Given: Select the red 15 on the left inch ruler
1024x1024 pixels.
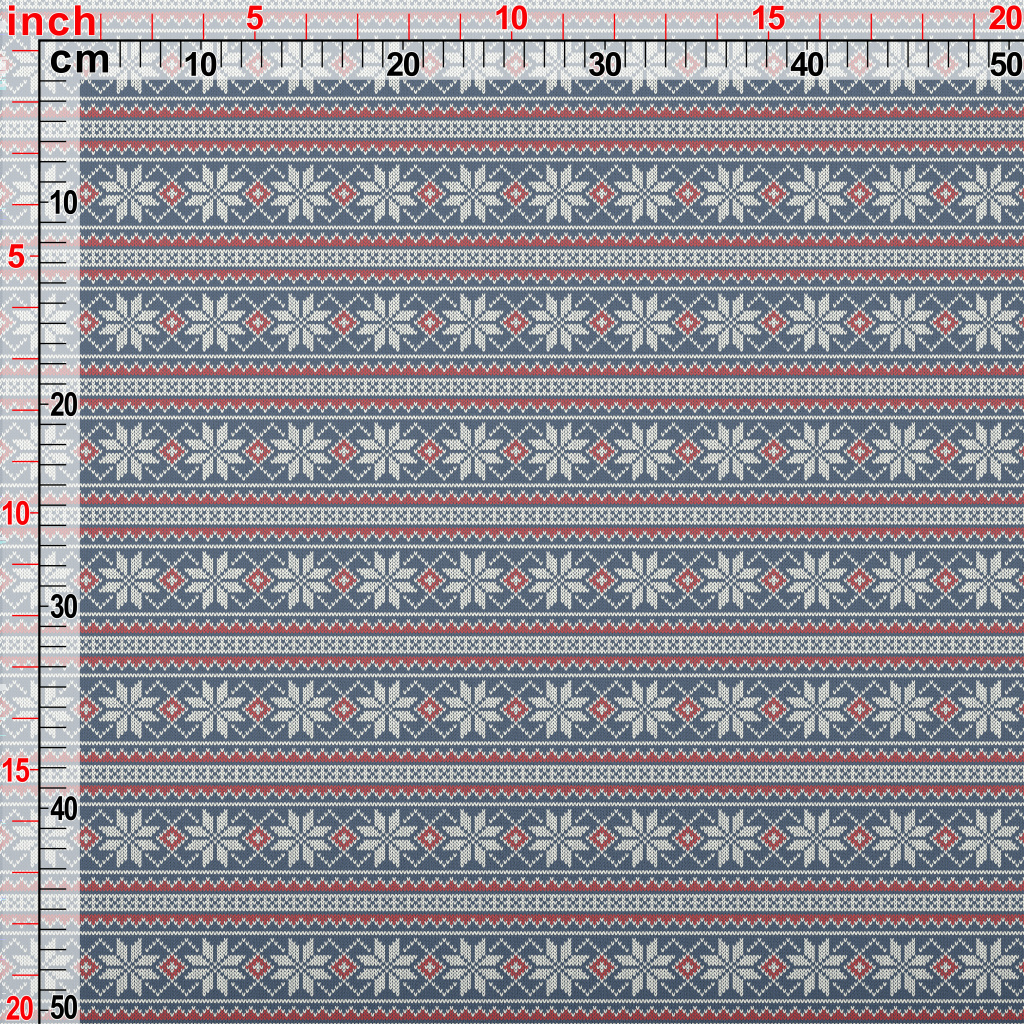Looking at the screenshot, I should coord(17,771).
